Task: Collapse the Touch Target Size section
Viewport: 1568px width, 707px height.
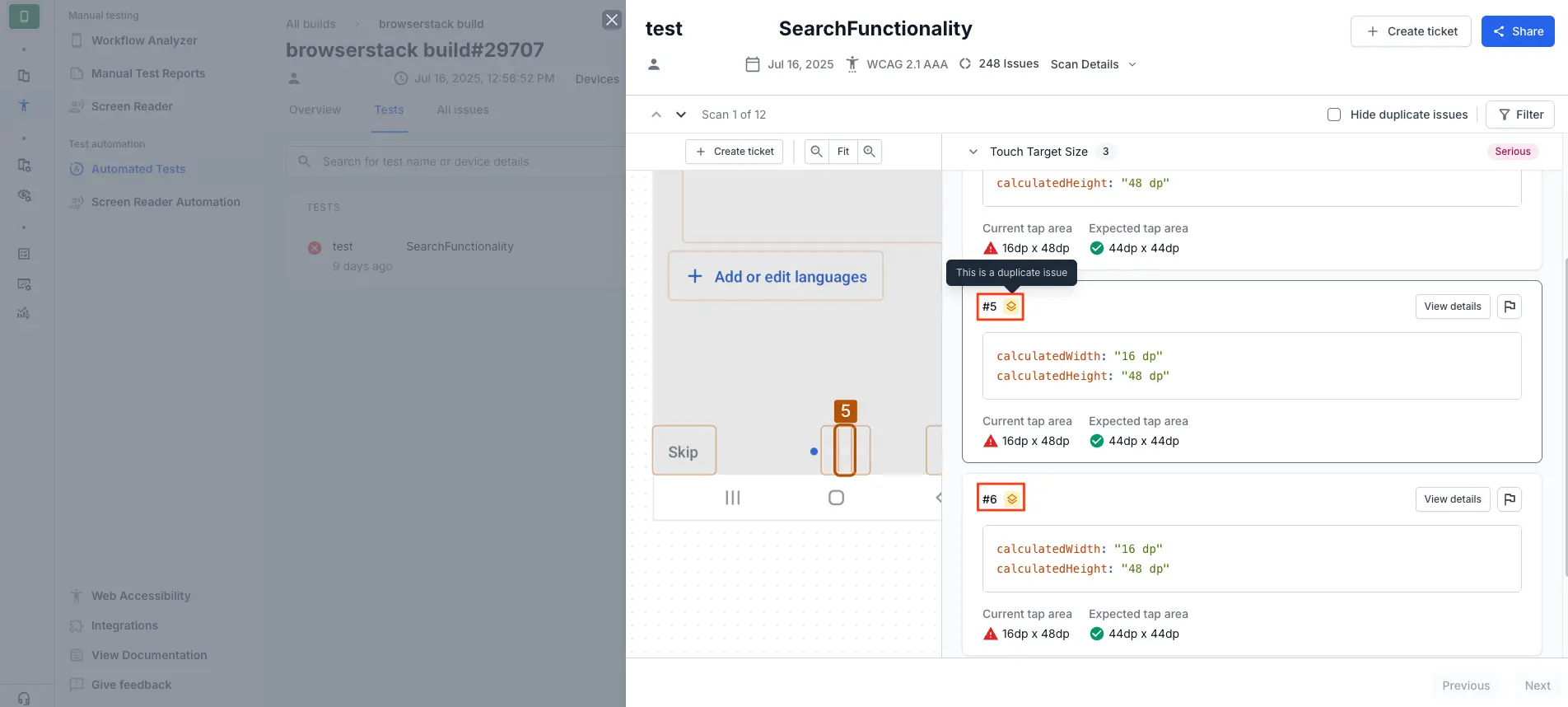Action: [973, 152]
